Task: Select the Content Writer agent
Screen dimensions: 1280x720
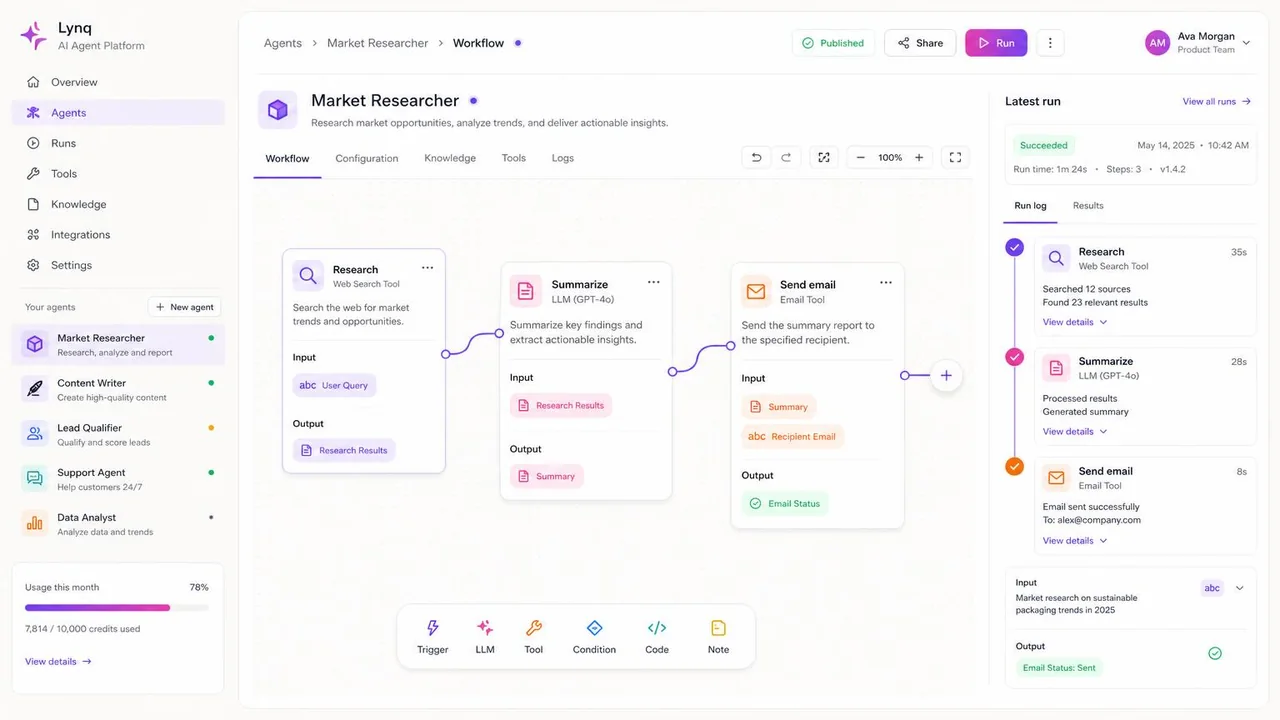Action: tap(118, 389)
